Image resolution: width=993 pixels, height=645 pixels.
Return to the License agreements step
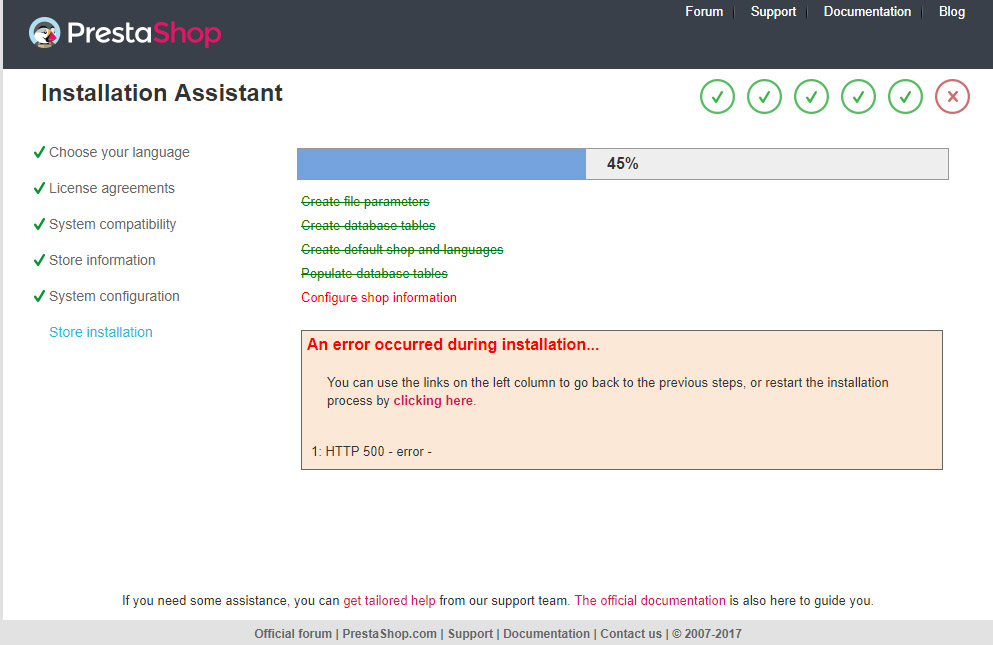111,188
